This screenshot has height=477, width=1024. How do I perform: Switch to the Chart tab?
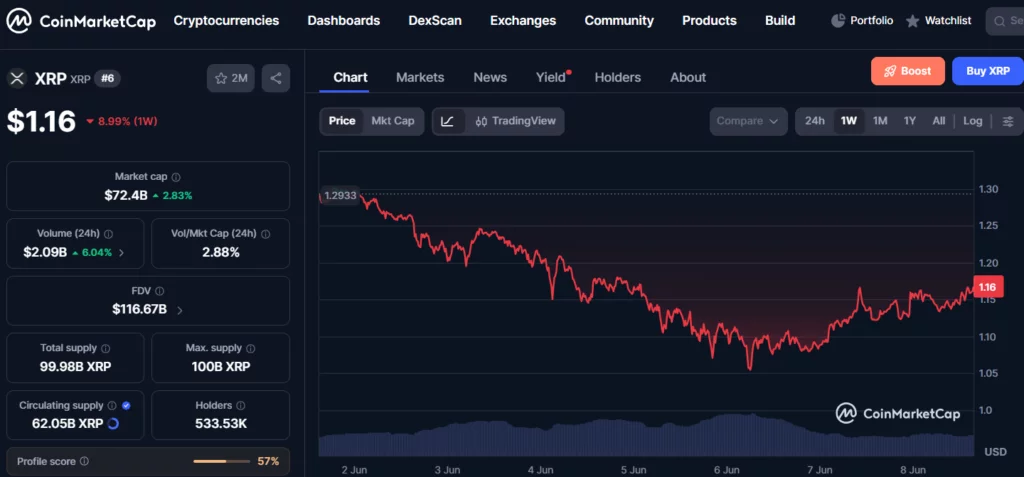pyautogui.click(x=351, y=77)
